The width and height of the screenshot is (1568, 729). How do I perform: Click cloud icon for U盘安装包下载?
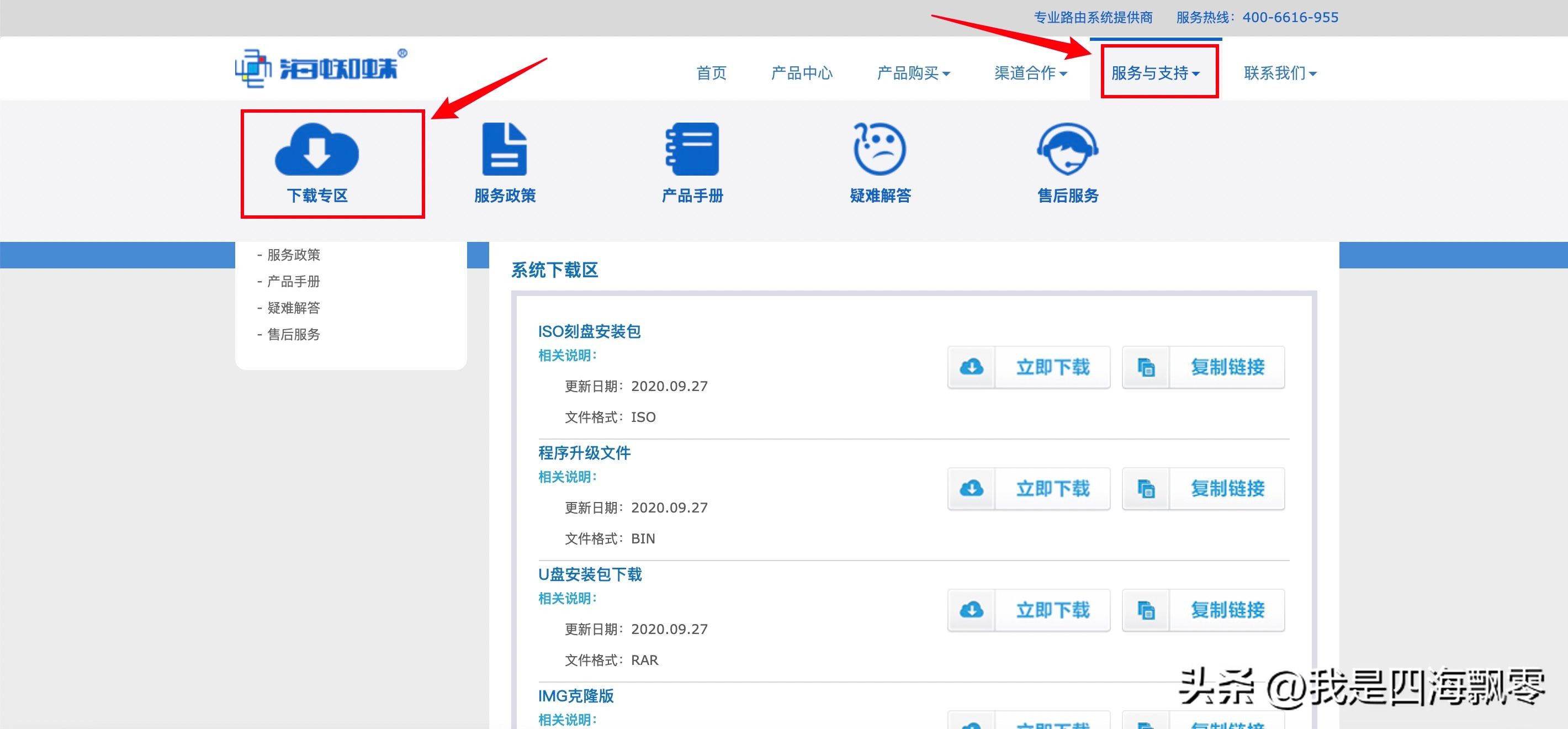pyautogui.click(x=972, y=610)
